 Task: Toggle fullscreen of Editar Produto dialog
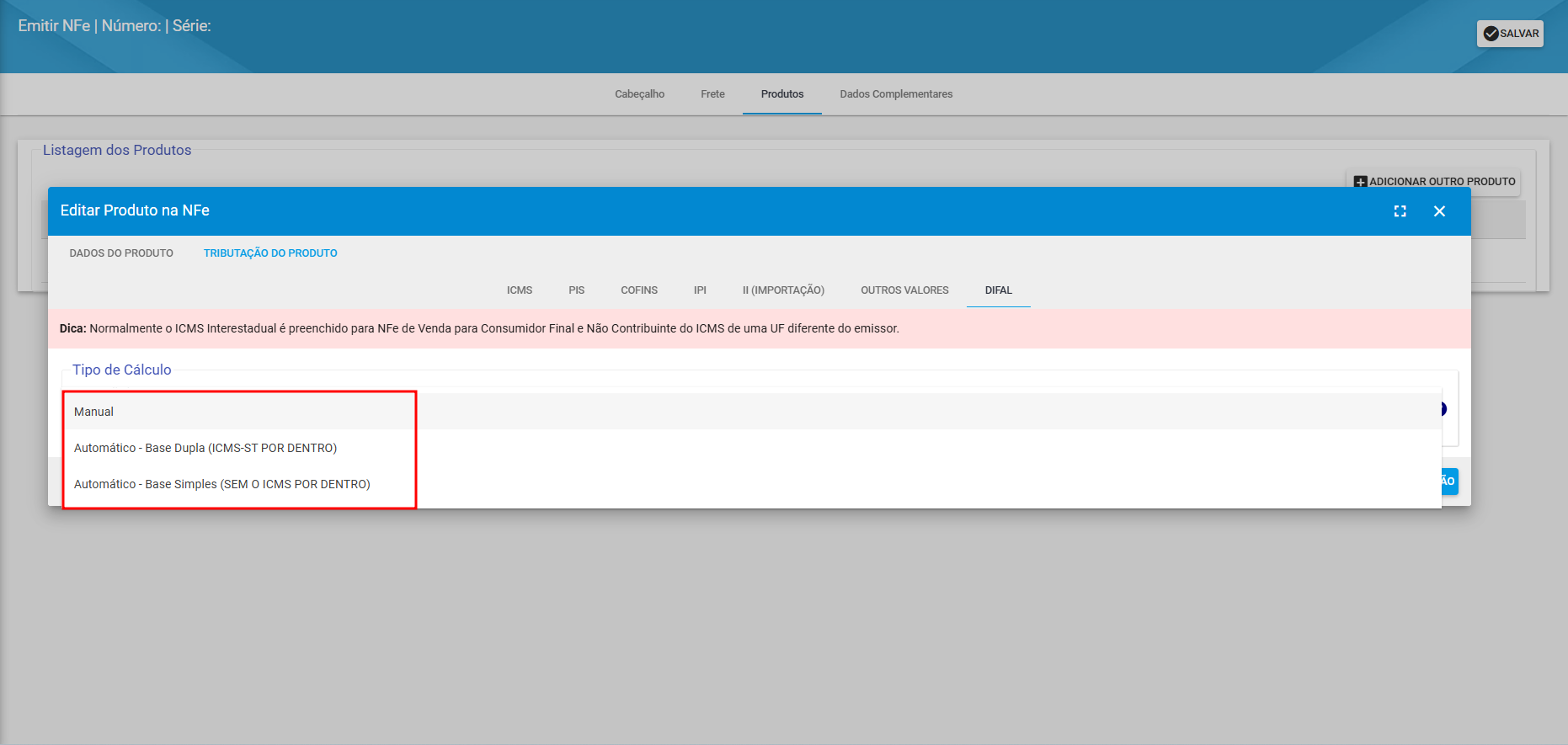pos(1400,211)
